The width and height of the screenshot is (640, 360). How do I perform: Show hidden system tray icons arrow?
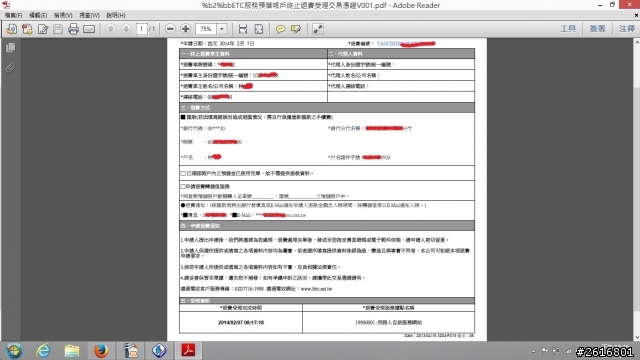[533, 351]
